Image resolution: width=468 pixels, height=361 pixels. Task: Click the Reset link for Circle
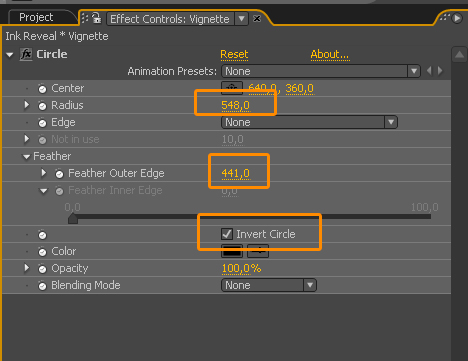pyautogui.click(x=234, y=54)
